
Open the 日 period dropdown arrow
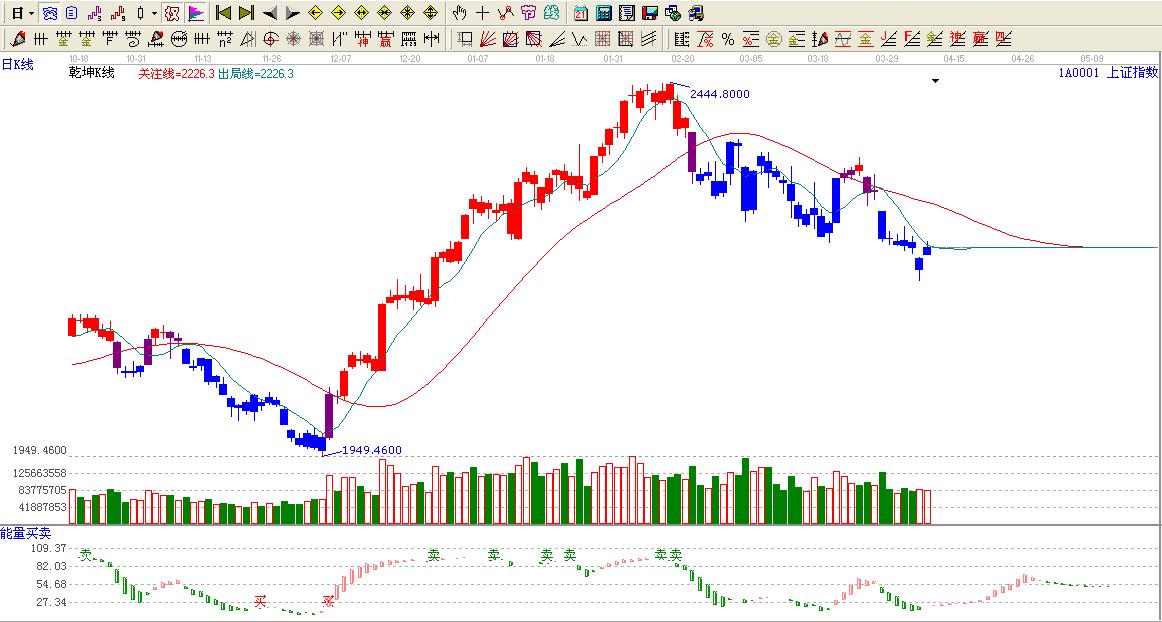pyautogui.click(x=31, y=13)
